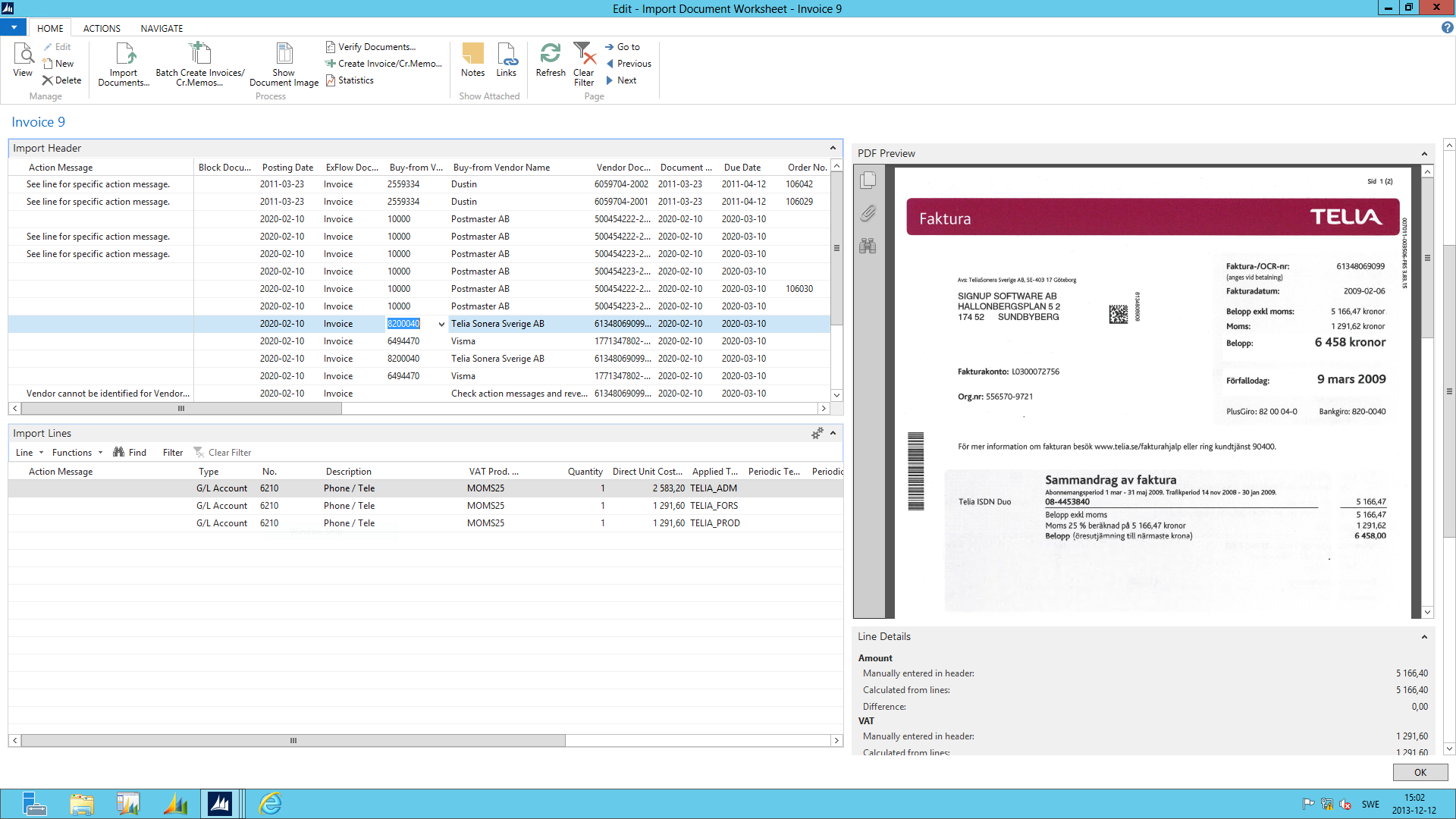Open File Explorer from the taskbar
Screen dimensions: 1456x819
(81, 804)
